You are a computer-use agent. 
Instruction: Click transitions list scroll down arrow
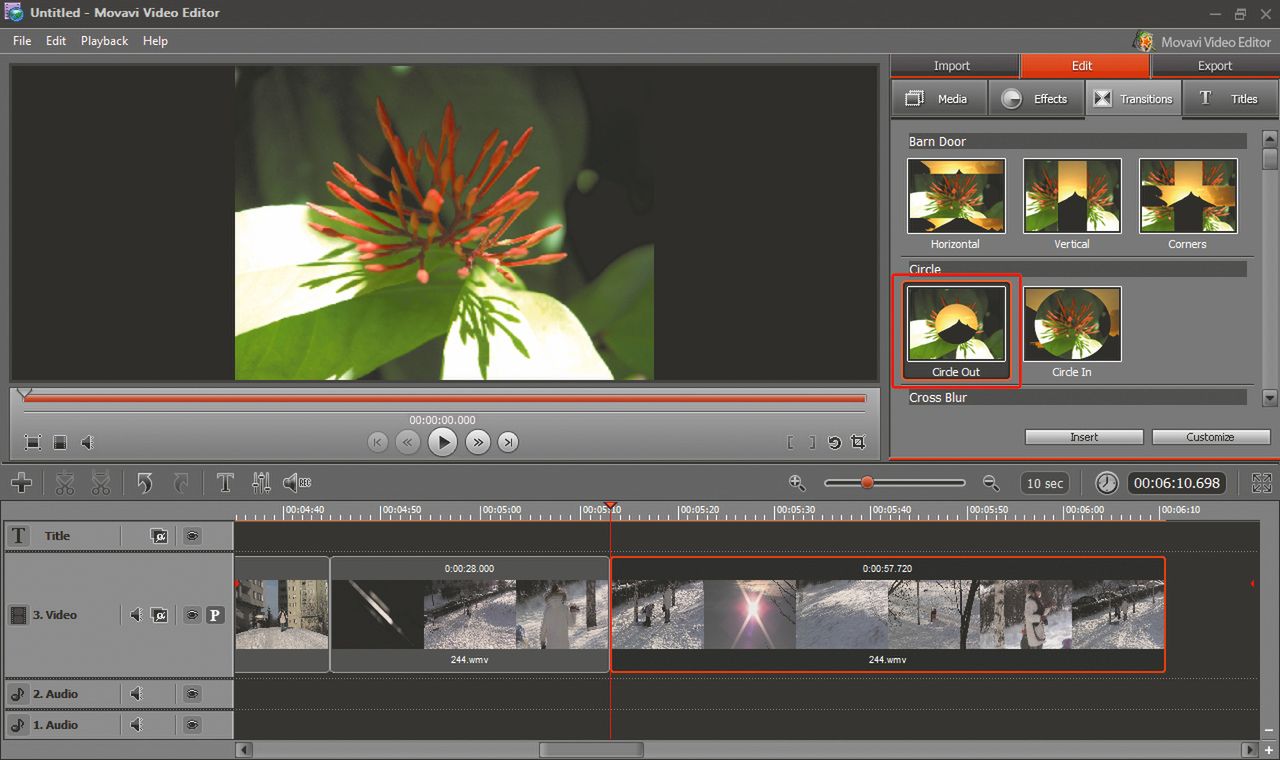[x=1270, y=398]
